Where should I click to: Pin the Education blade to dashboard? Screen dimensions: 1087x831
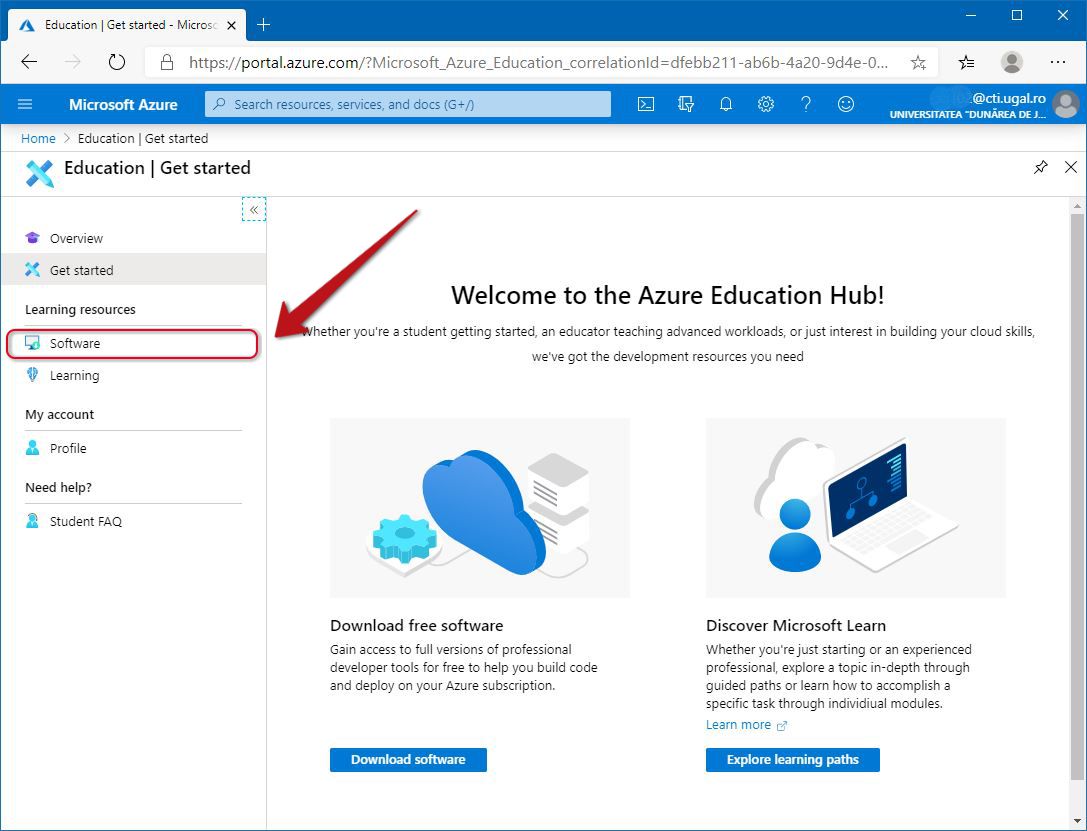1041,167
